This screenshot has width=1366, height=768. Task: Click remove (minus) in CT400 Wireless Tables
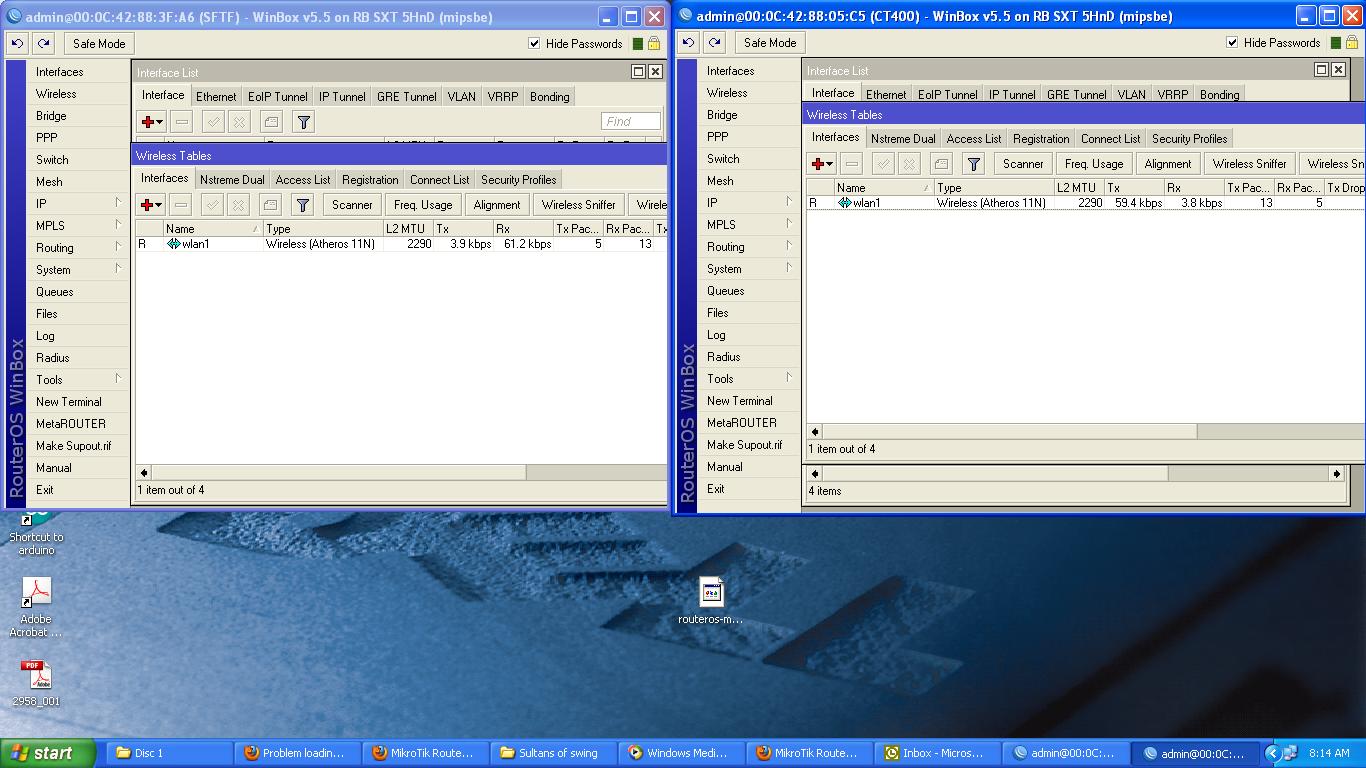point(851,164)
